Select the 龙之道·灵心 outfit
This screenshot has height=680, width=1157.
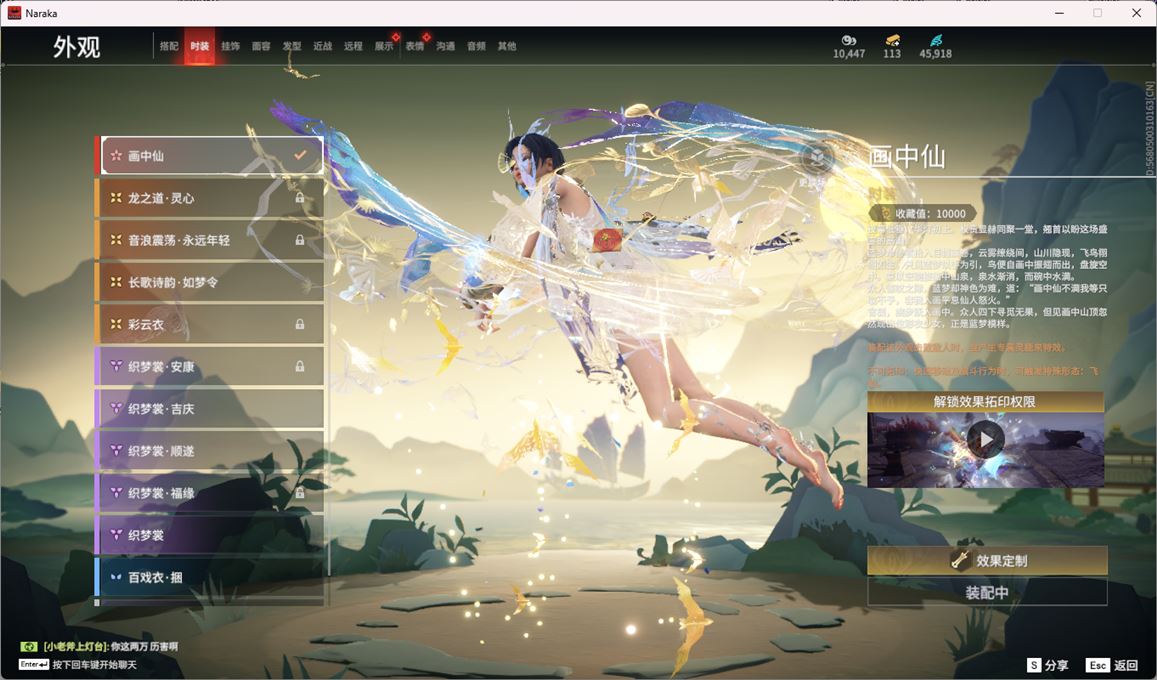[x=210, y=198]
